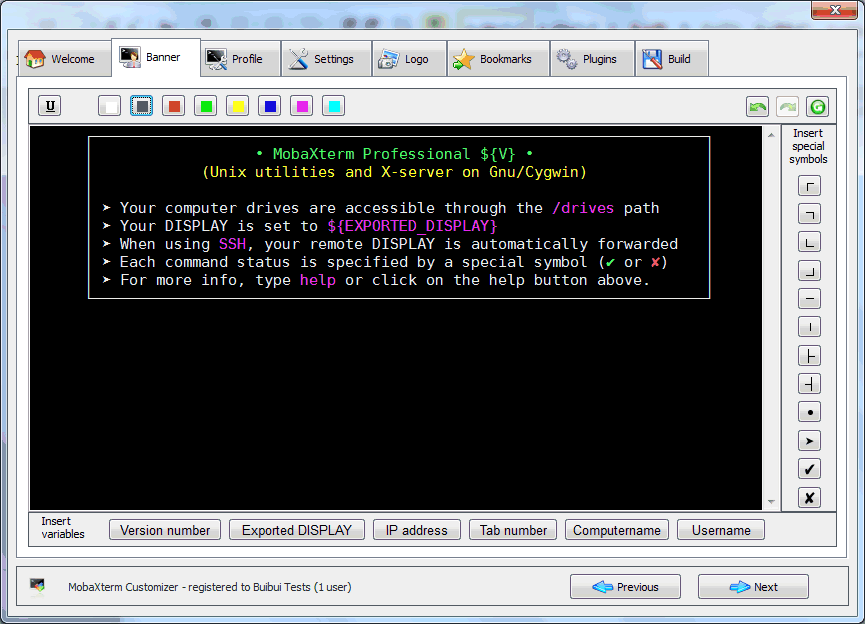Insert bottom-left corner box symbol
Image resolution: width=865 pixels, height=624 pixels.
[x=809, y=242]
